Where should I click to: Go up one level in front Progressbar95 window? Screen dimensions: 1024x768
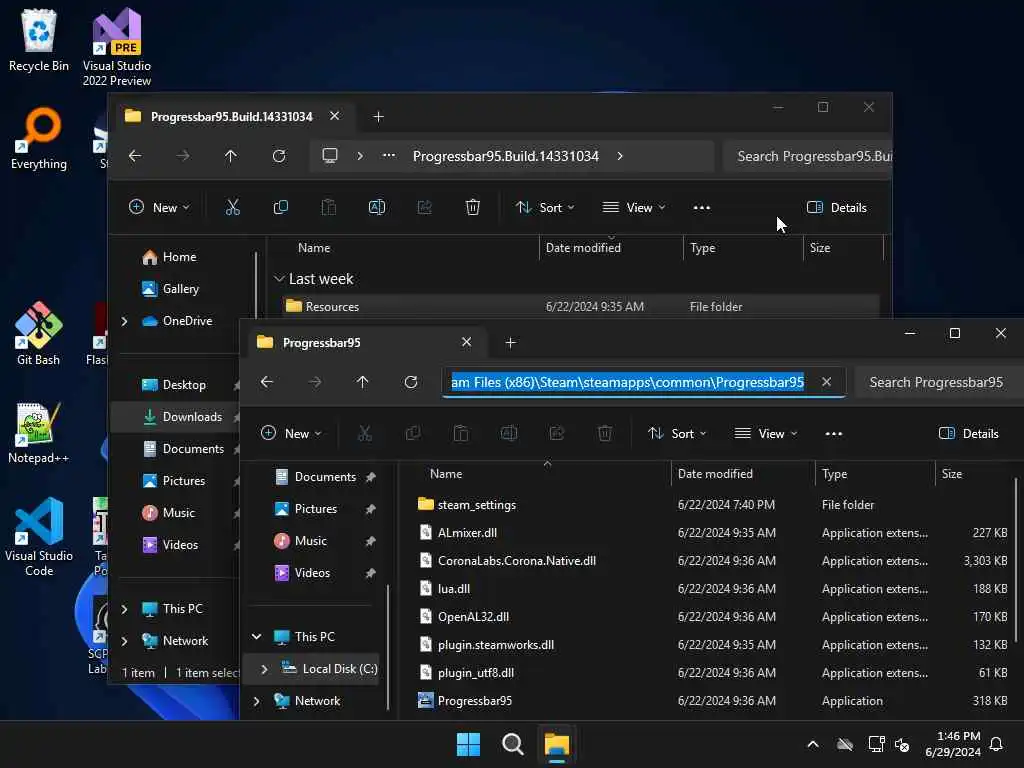pos(362,382)
